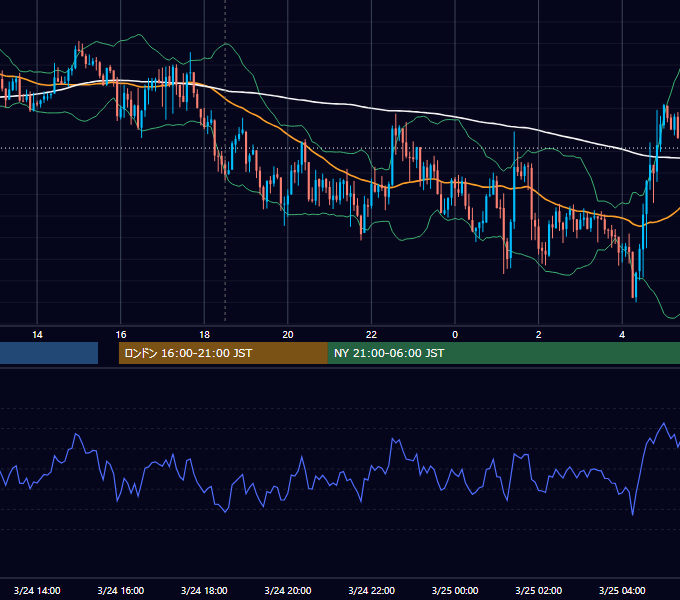Click the blue session bar before London
Viewport: 680px width, 600px height.
[x=49, y=353]
